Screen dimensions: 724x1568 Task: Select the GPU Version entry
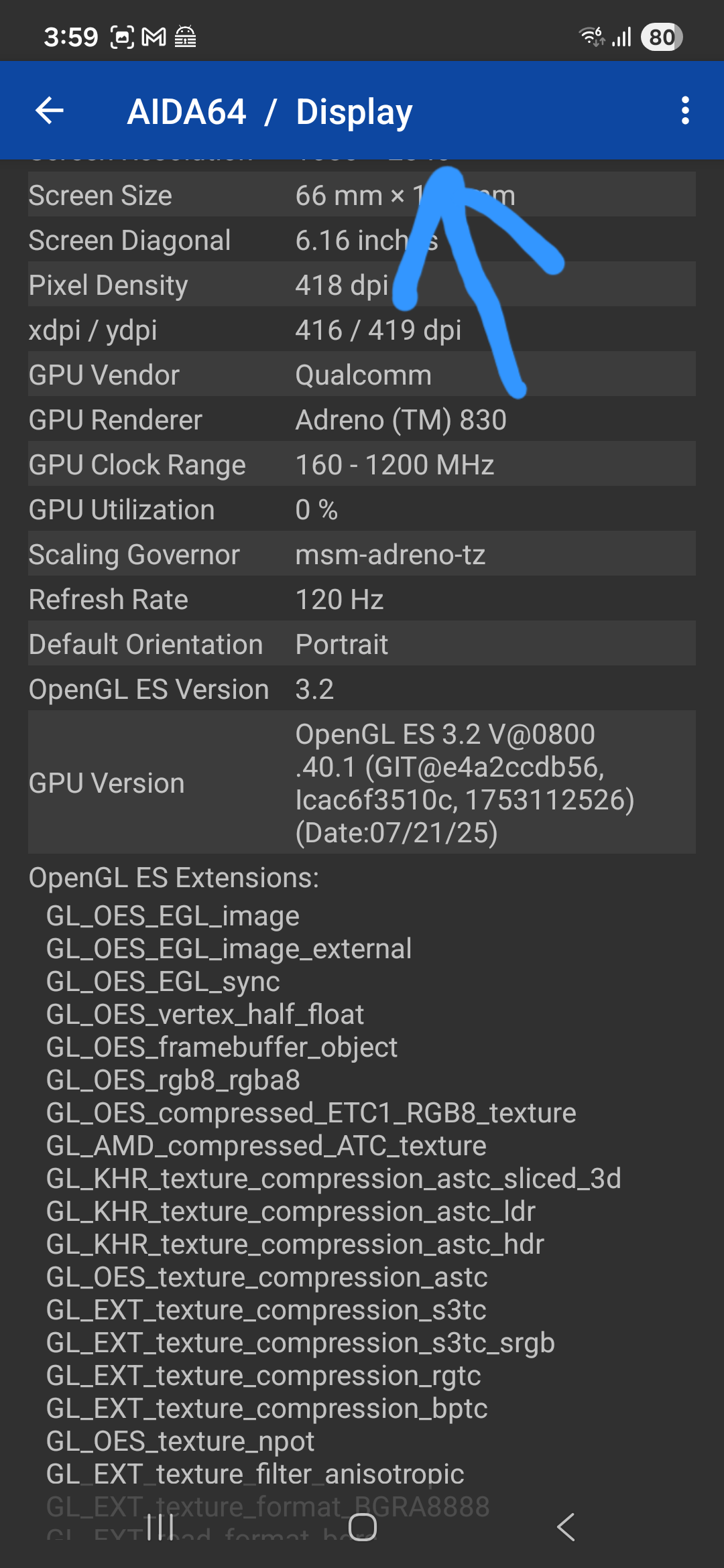pos(361,783)
